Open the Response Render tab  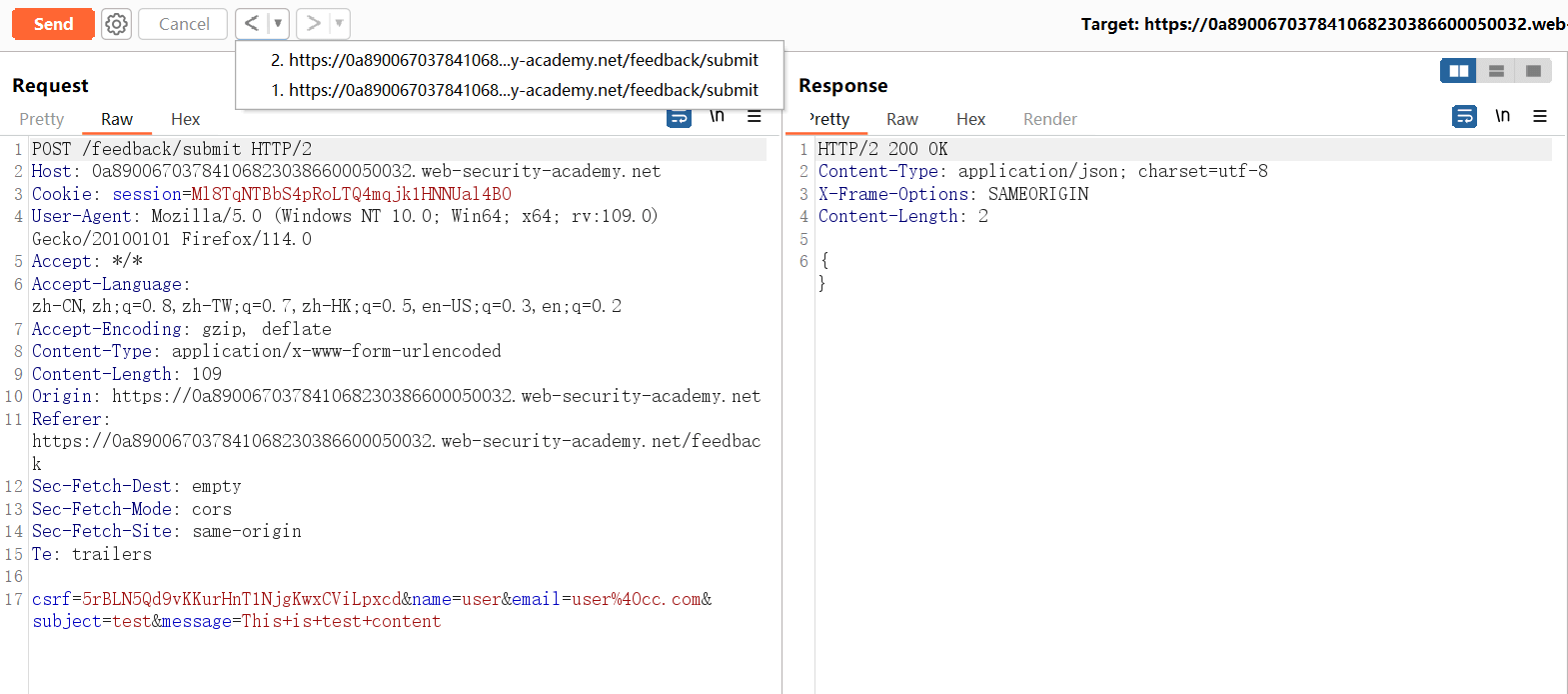[x=1049, y=119]
